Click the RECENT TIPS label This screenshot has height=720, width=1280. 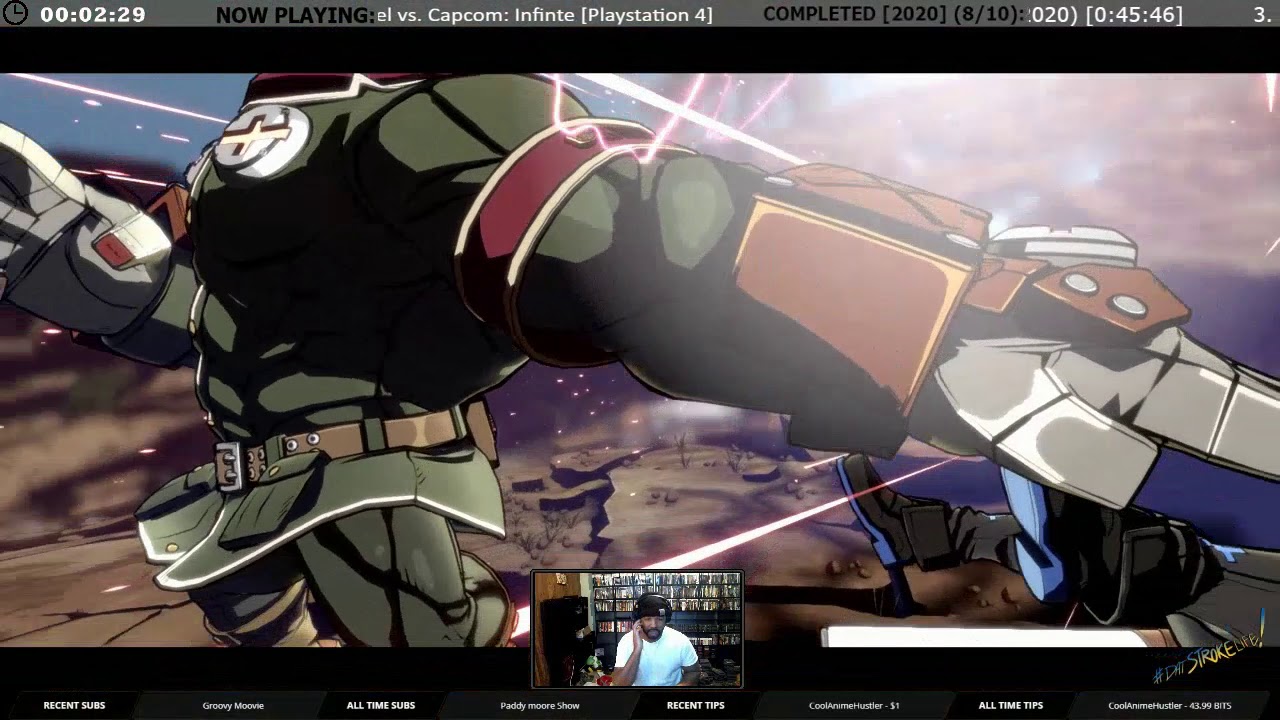[696, 705]
